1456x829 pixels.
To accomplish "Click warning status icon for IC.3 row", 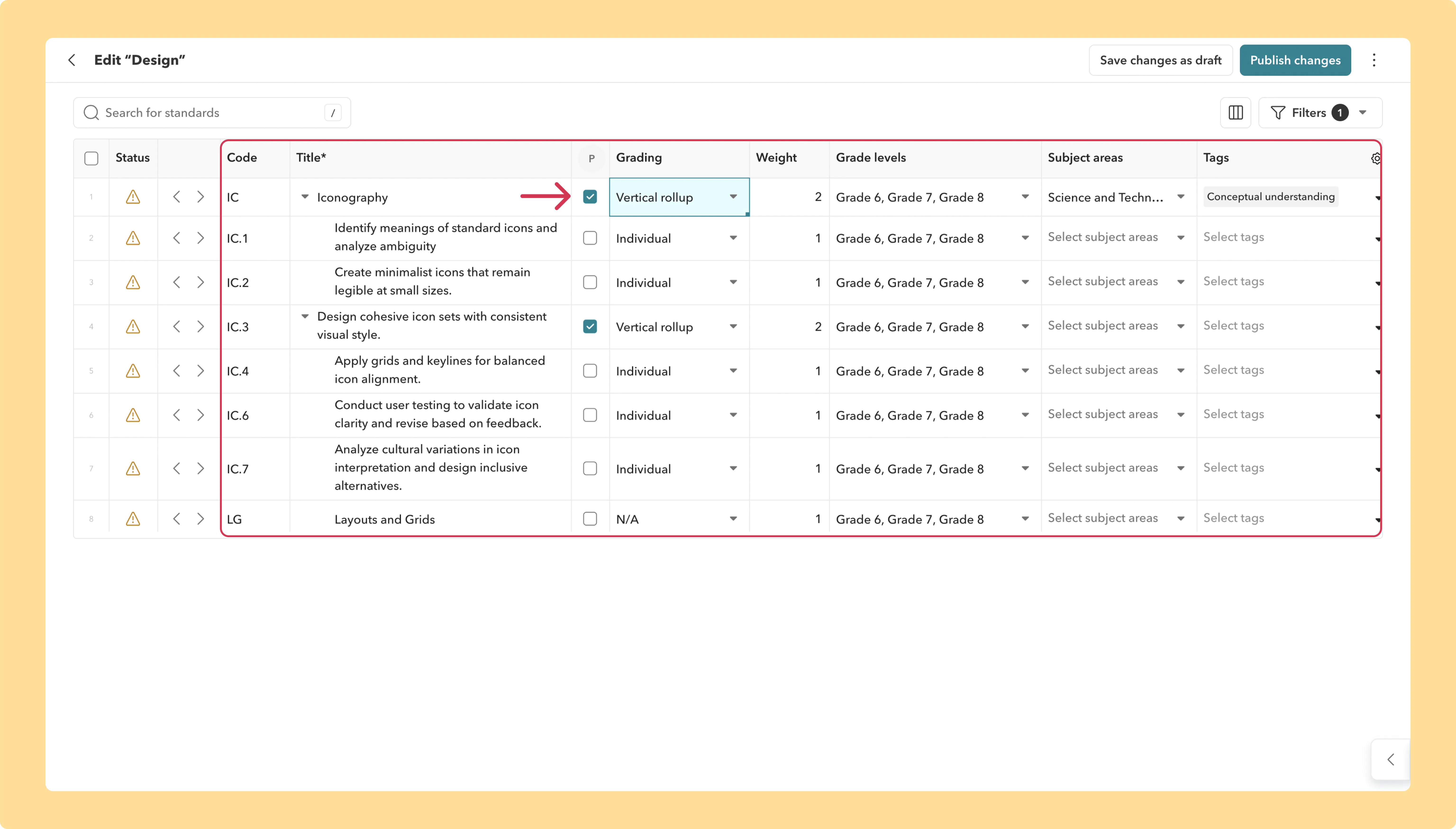I will [x=133, y=327].
